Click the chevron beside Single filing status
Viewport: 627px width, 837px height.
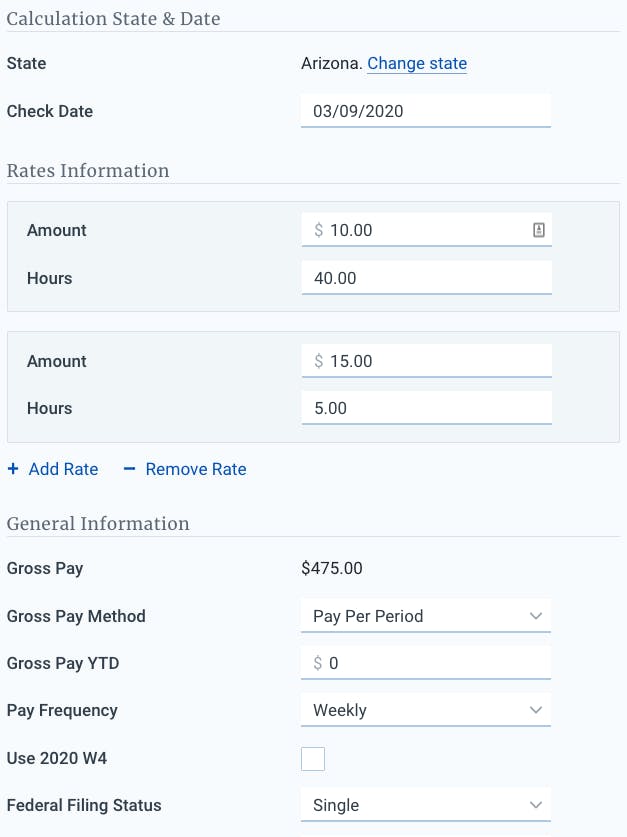tap(537, 804)
